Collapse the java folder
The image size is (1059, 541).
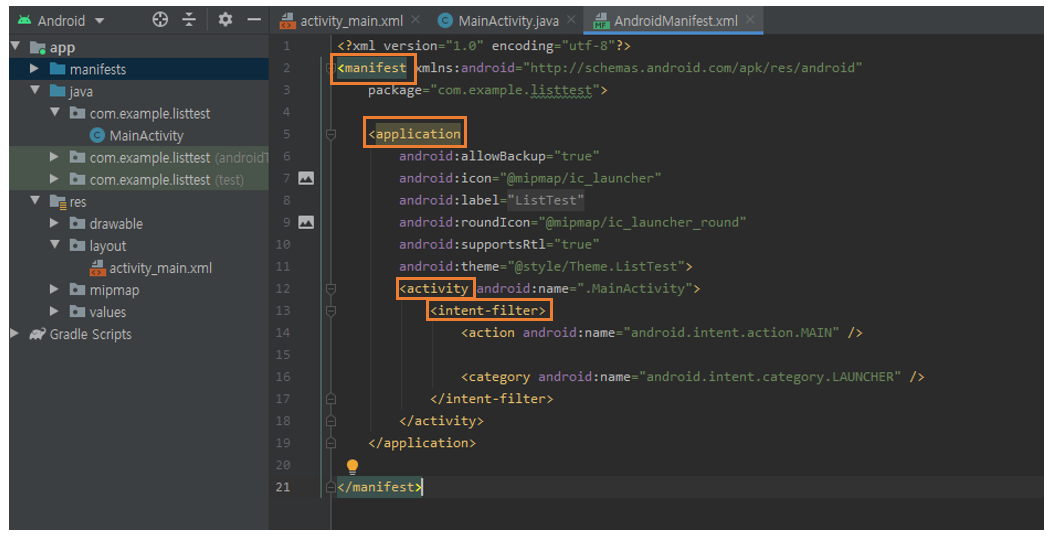point(35,90)
